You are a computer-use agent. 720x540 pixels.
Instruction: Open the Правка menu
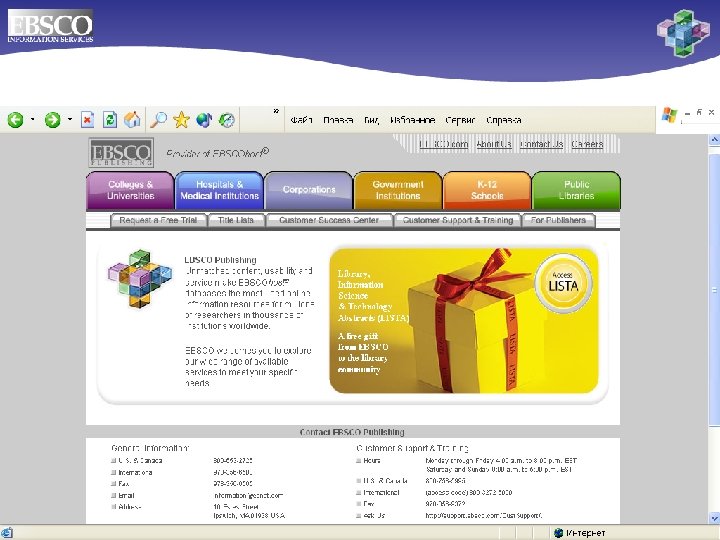[338, 120]
